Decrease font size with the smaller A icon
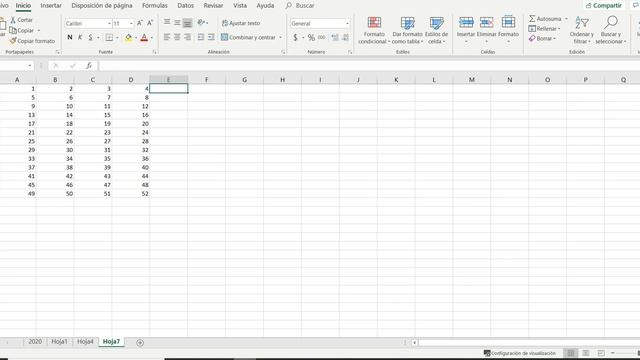The height and width of the screenshot is (360, 640). point(150,23)
